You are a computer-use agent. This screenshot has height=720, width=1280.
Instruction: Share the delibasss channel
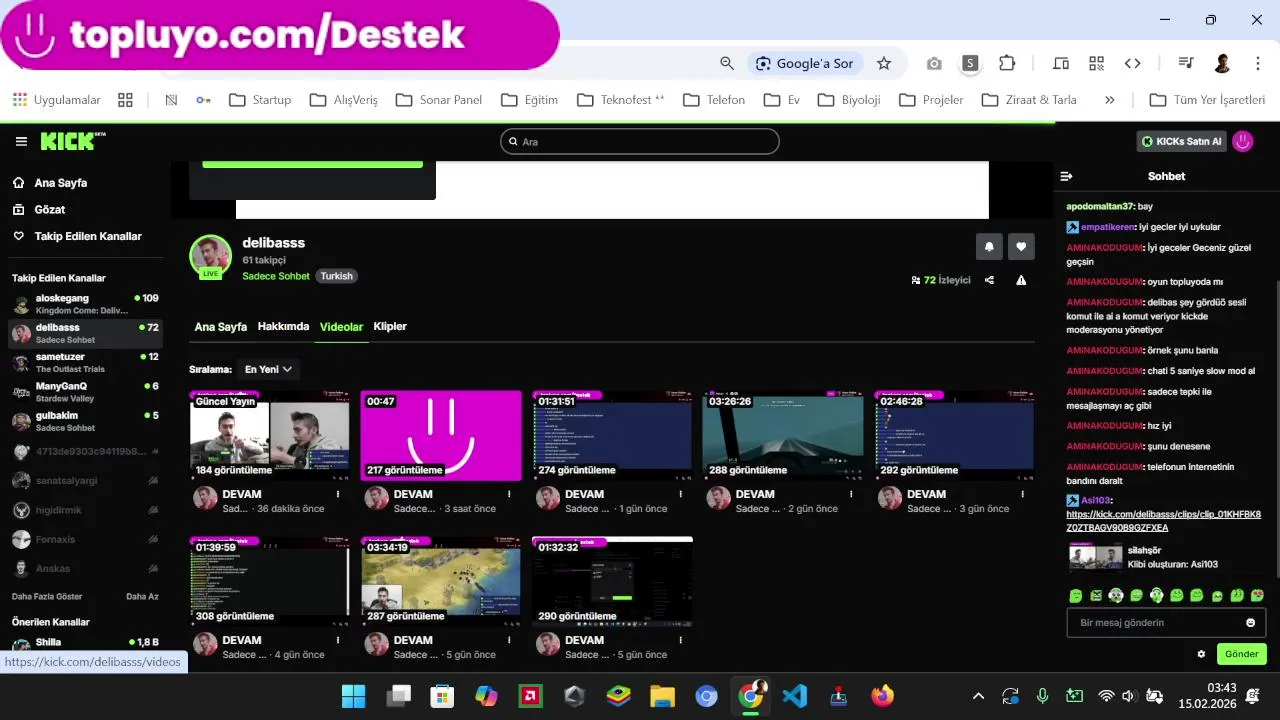point(989,280)
